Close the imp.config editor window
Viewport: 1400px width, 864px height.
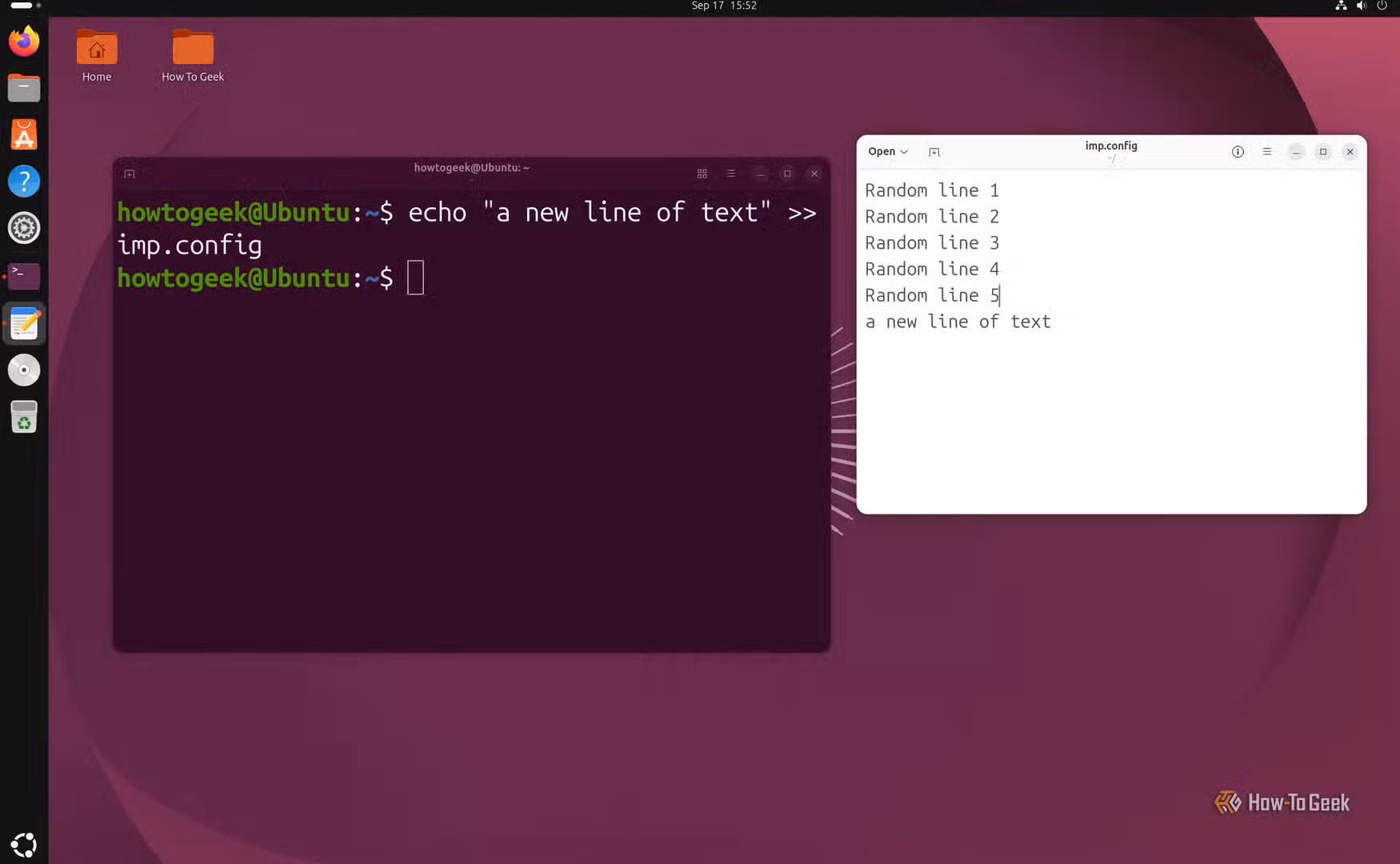click(1350, 151)
